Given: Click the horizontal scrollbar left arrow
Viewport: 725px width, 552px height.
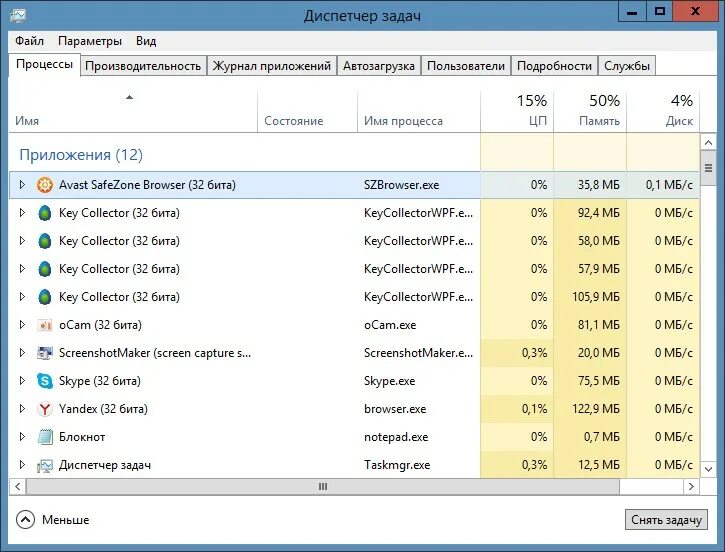Looking at the screenshot, I should pos(18,486).
